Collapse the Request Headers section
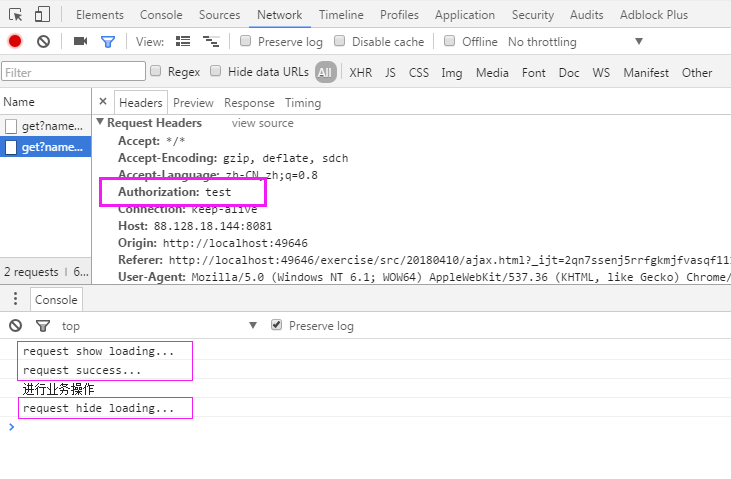 point(100,122)
